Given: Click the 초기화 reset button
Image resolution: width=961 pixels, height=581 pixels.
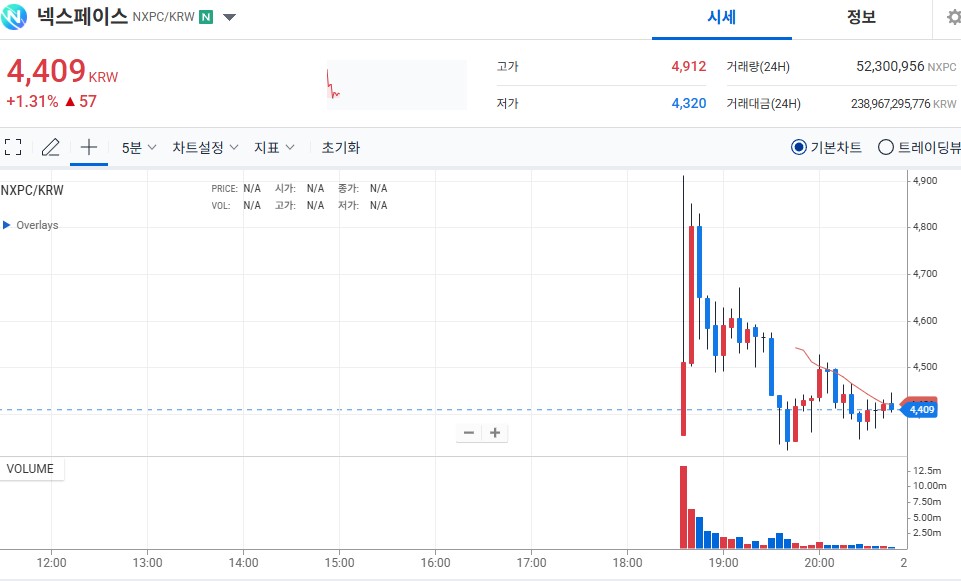Looking at the screenshot, I should (341, 148).
